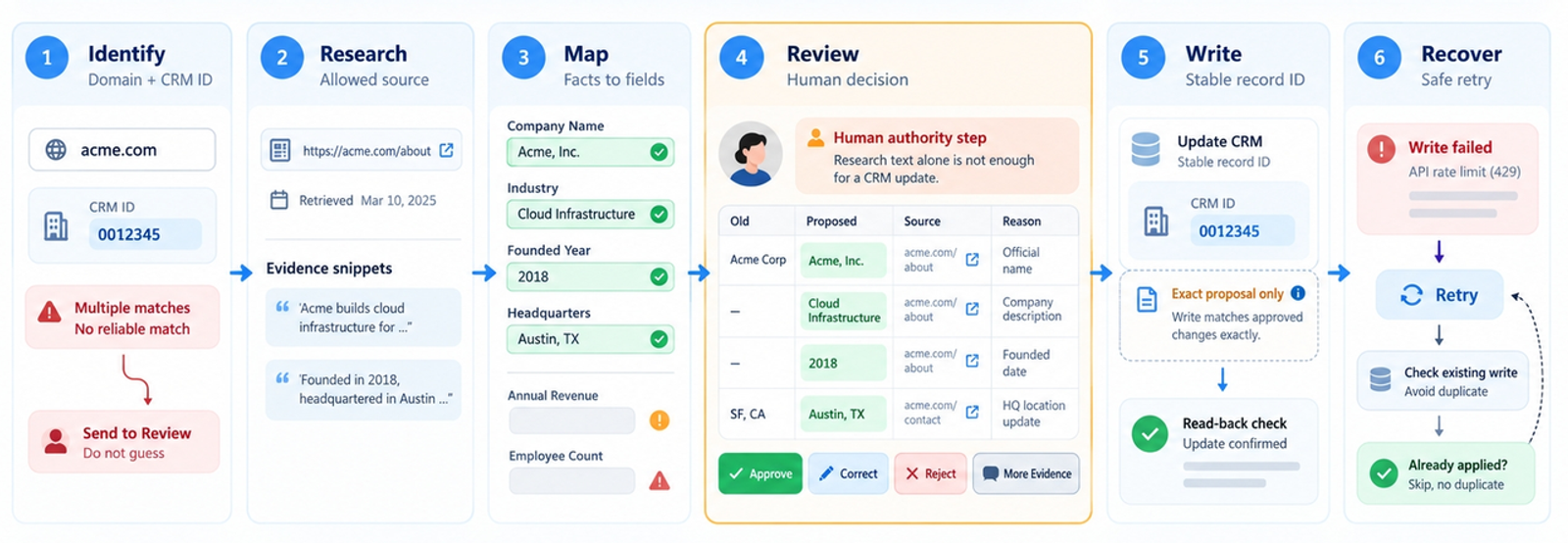
Task: Click the Multiple matches warning triangle icon
Action: click(x=49, y=313)
